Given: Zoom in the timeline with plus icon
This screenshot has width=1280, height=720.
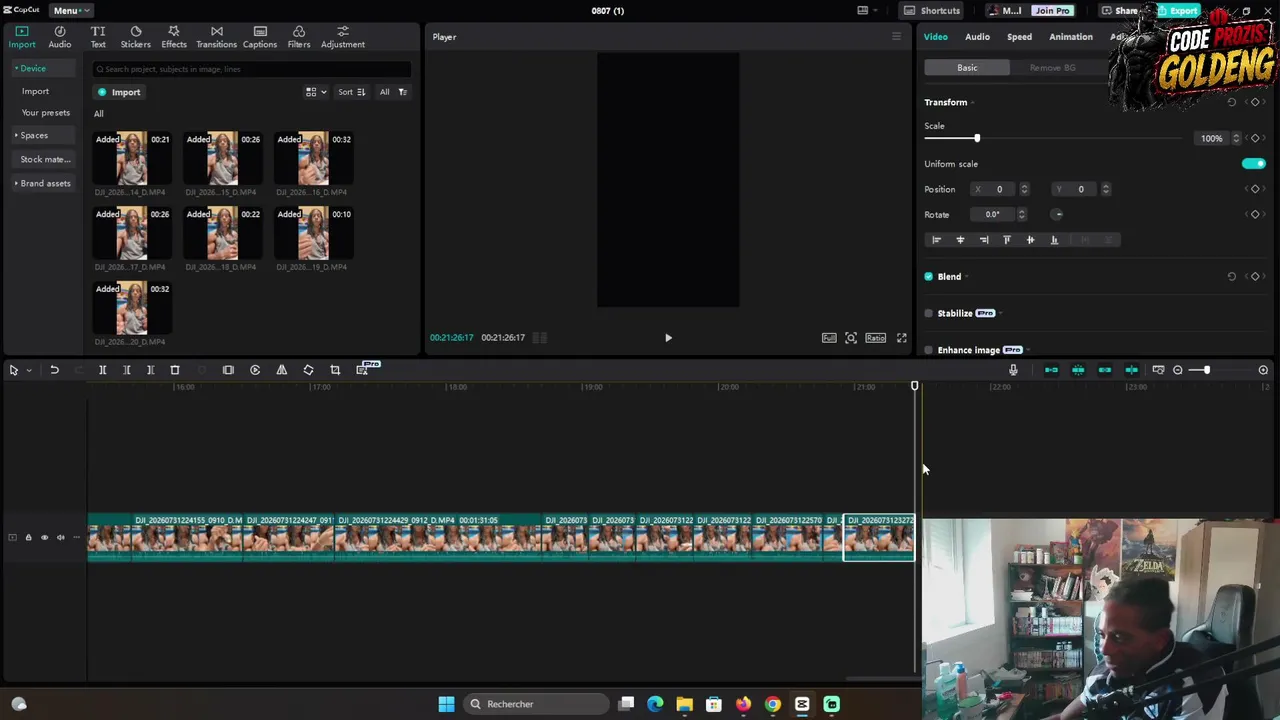Looking at the screenshot, I should click(x=1263, y=370).
